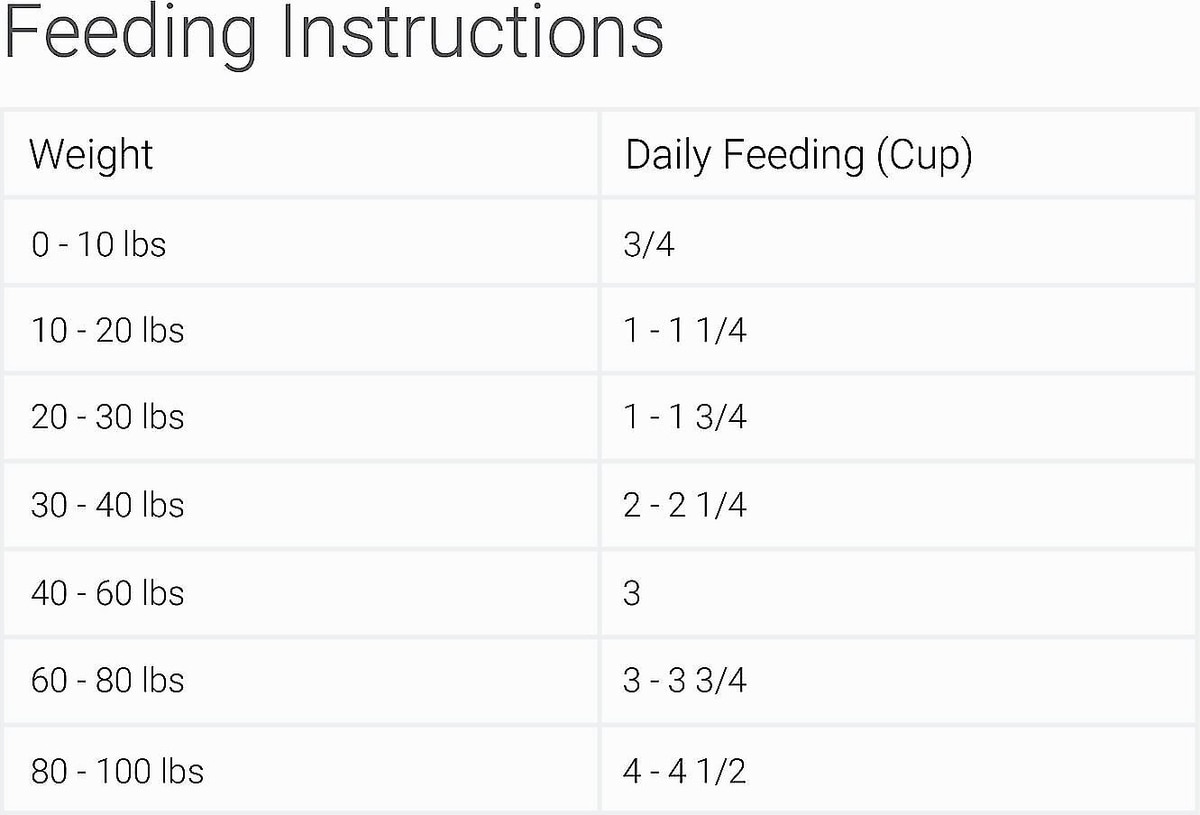Select the '60 - 80 lbs' weight cell
1200x815 pixels.
pyautogui.click(x=107, y=681)
